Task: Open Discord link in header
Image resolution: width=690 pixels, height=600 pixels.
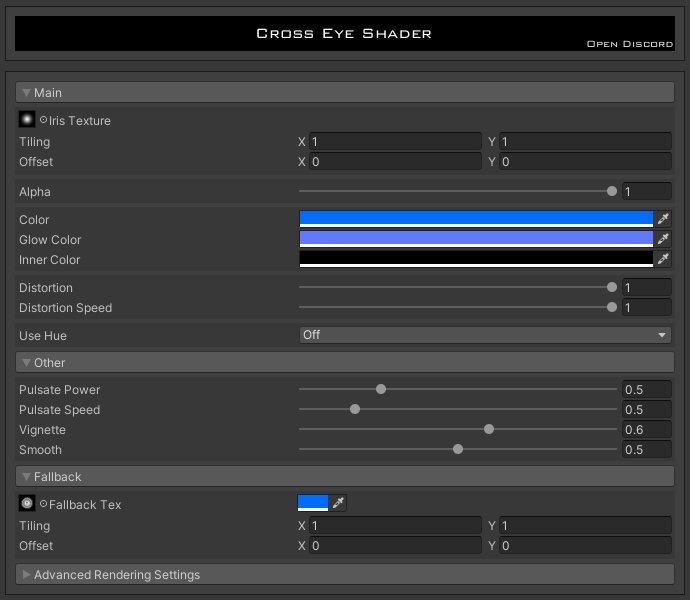Action: click(629, 44)
